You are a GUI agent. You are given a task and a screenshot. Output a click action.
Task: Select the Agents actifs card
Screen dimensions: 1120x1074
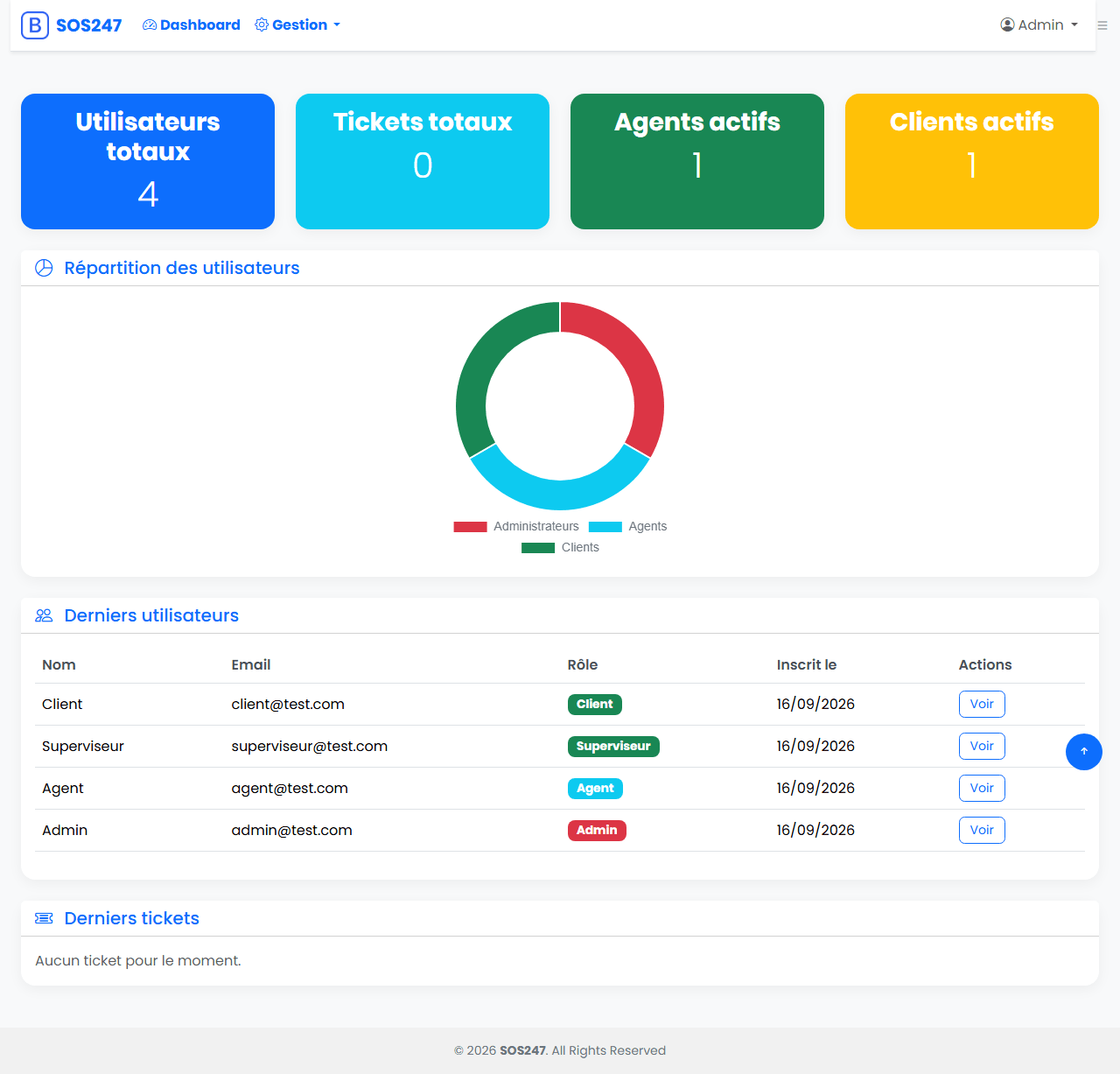[697, 162]
